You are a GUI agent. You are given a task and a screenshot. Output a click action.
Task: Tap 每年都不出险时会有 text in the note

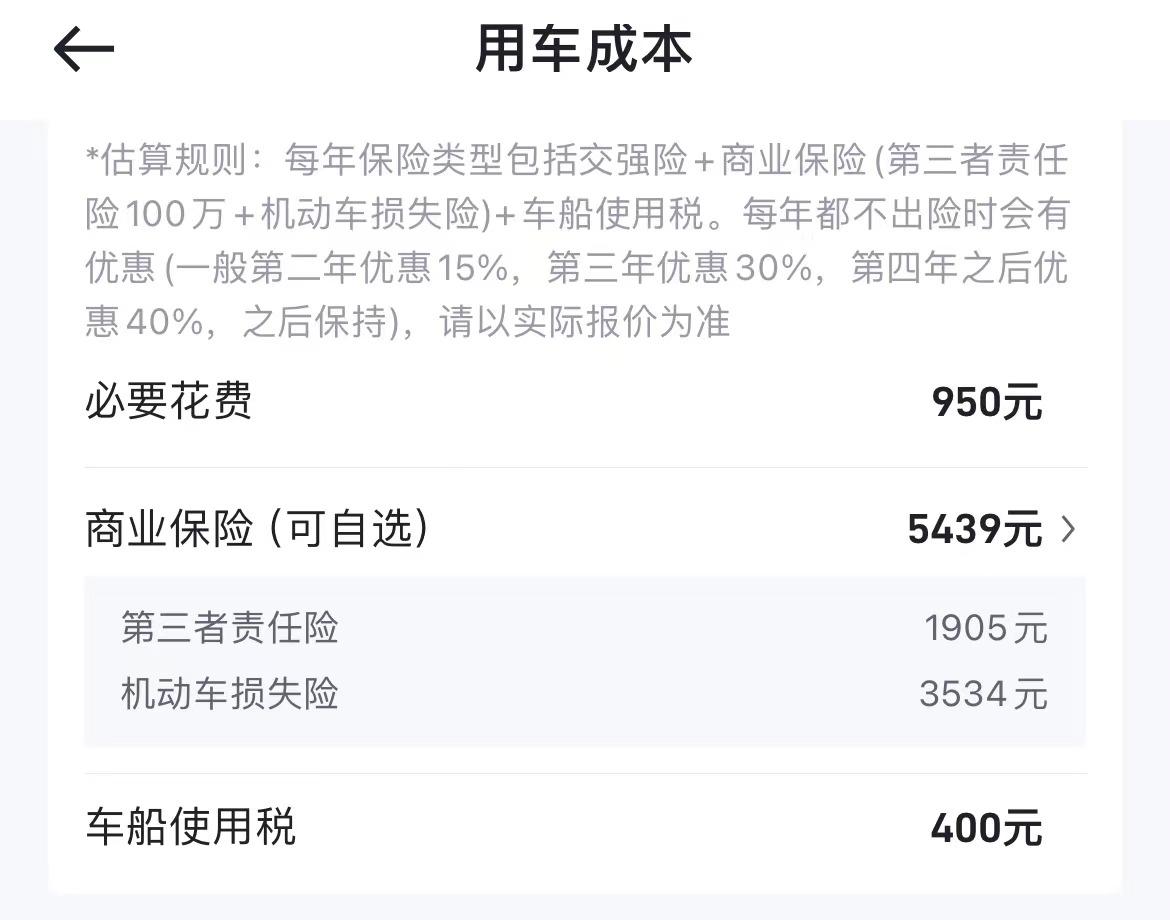[905, 213]
